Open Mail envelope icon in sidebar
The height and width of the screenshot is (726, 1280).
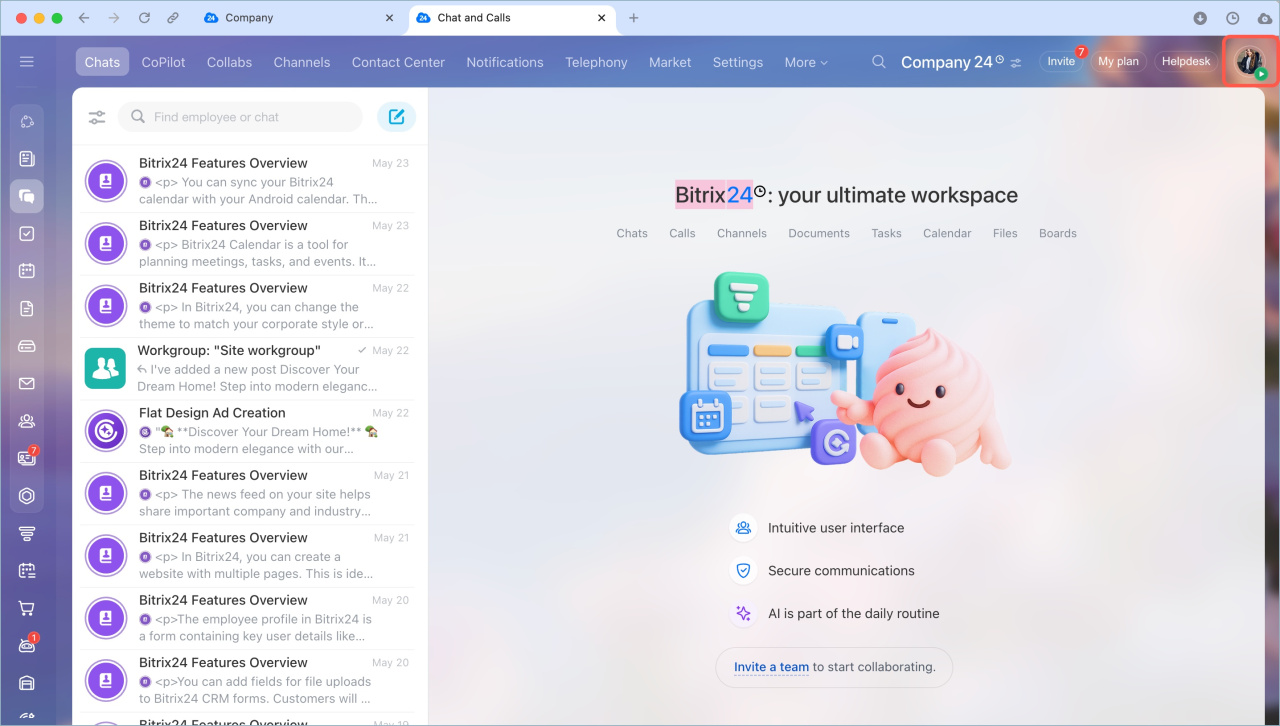tap(27, 384)
